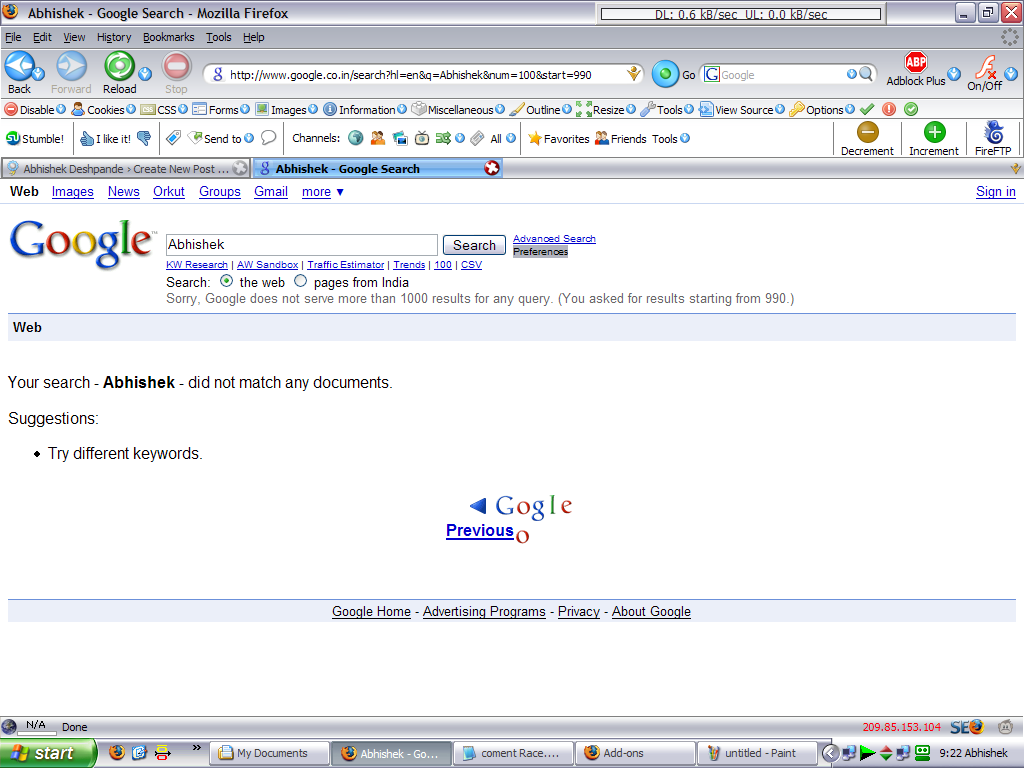Launch FireFTP from toolbar
Viewport: 1024px width, 768px height.
(993, 139)
